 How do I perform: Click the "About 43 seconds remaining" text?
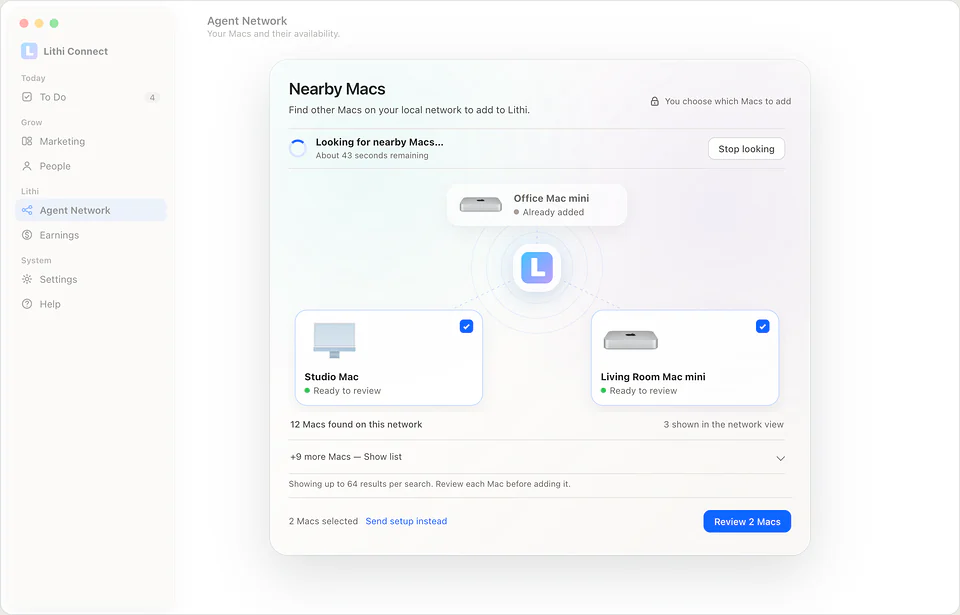point(372,156)
